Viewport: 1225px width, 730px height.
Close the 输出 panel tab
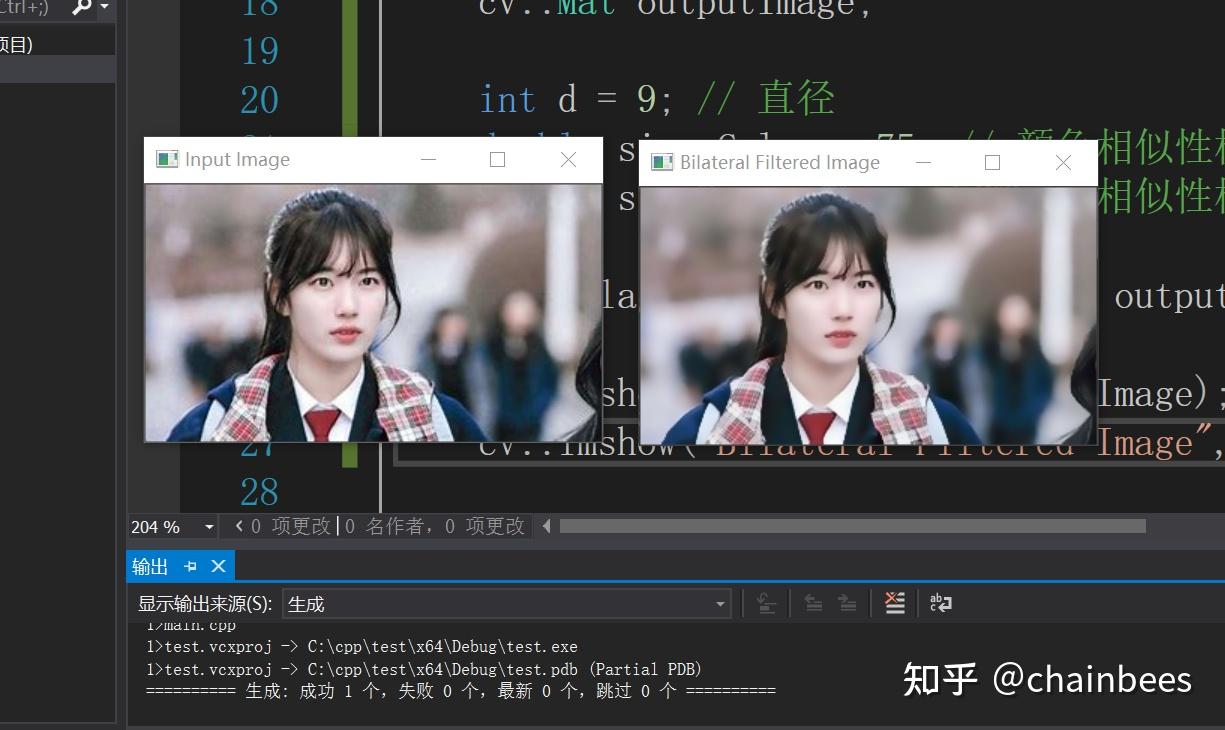point(219,566)
